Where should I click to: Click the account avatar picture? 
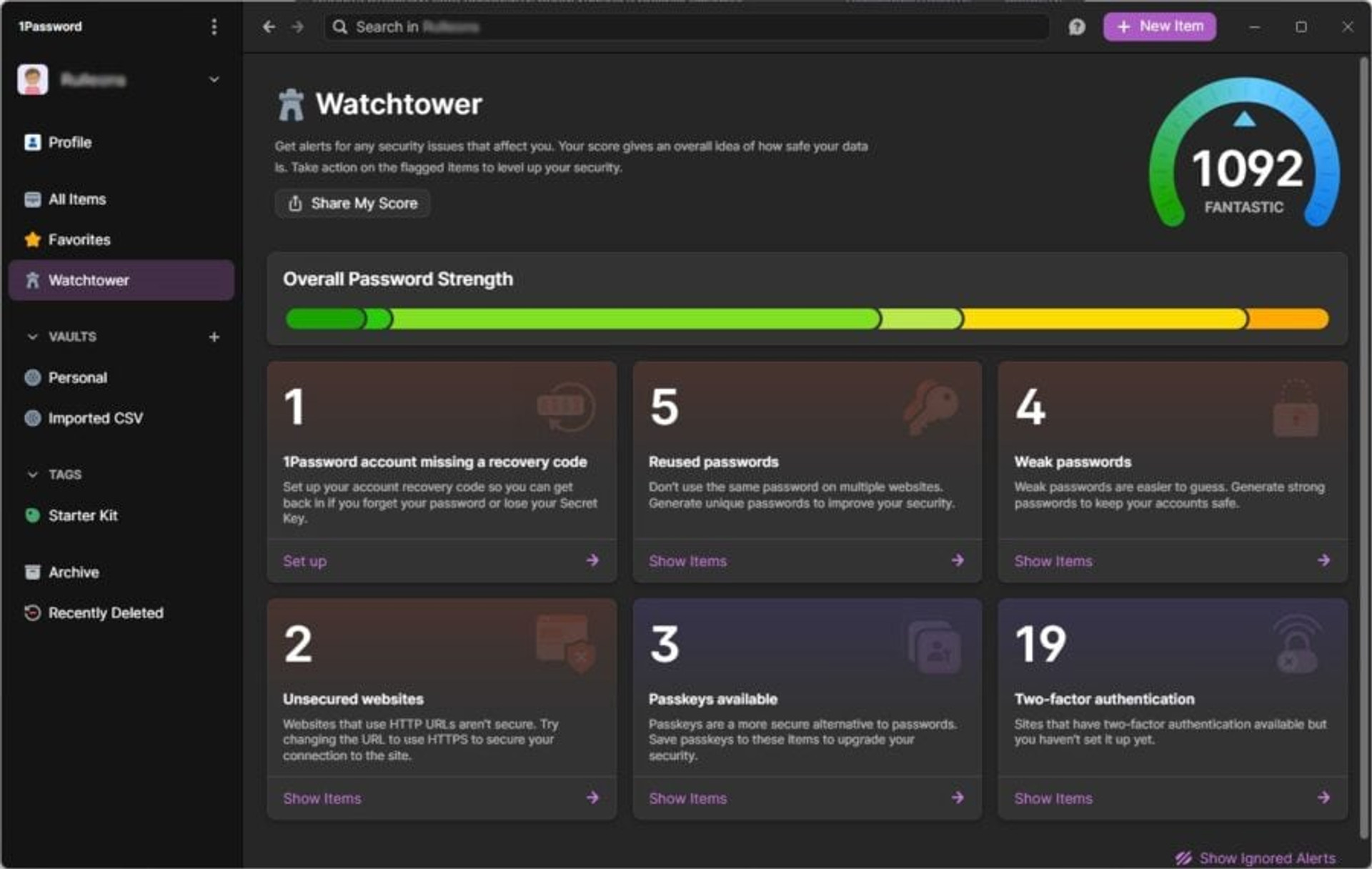33,79
